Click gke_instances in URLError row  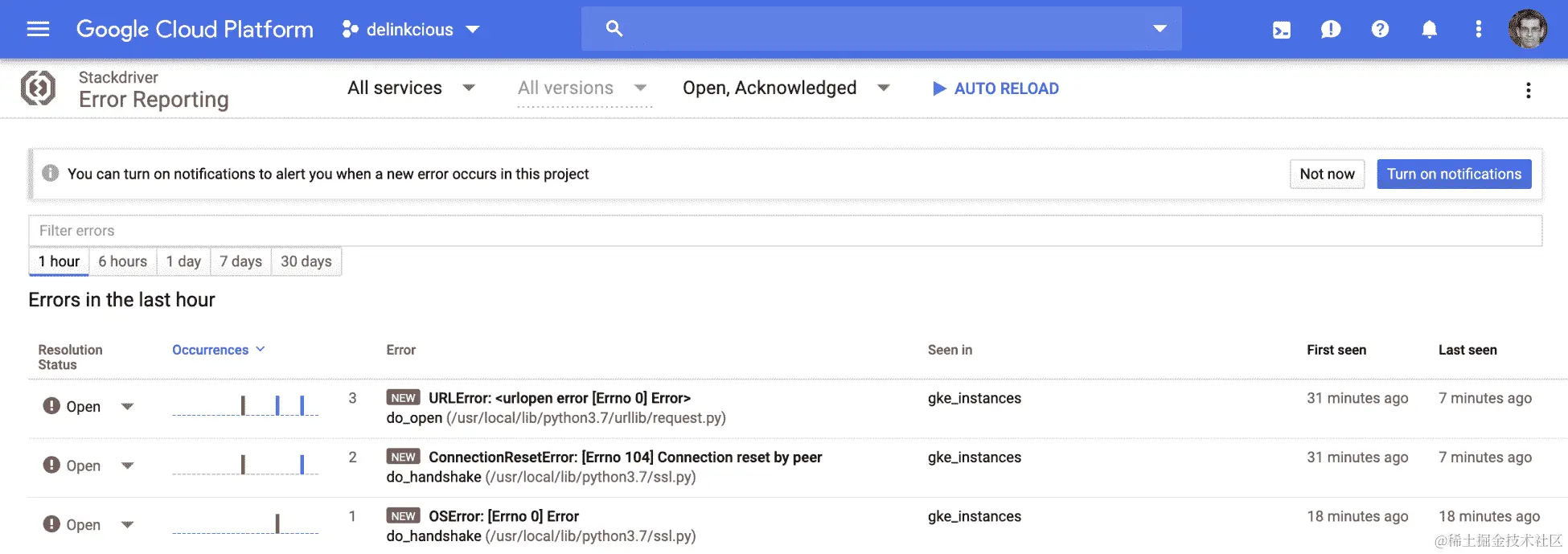974,398
